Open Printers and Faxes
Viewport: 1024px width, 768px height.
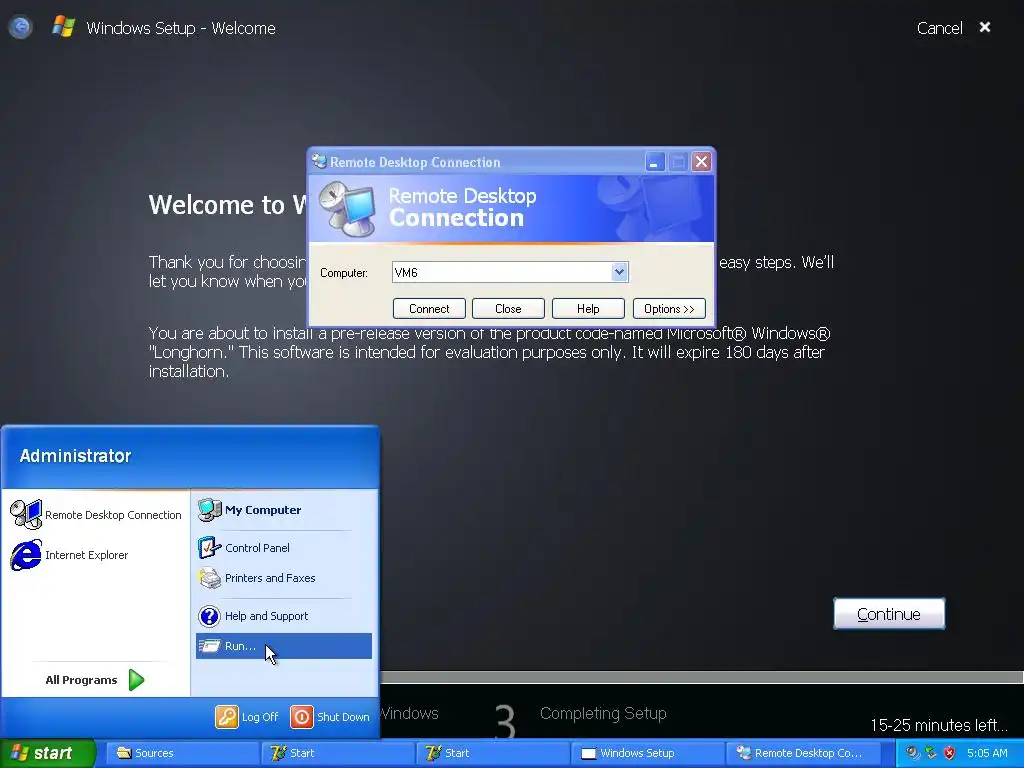[283, 578]
